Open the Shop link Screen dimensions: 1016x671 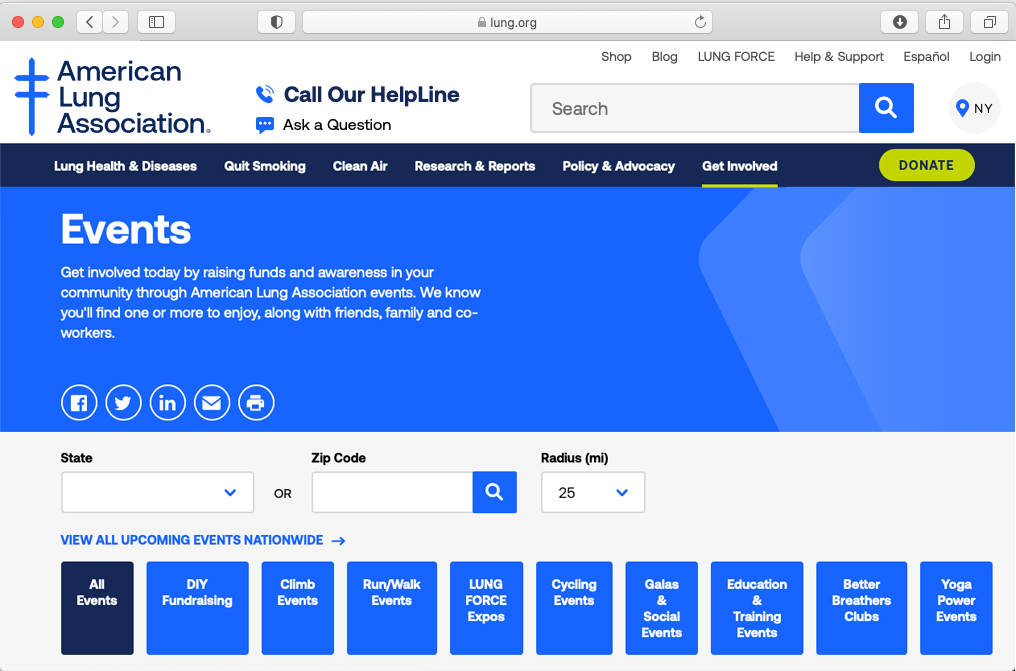(x=616, y=57)
